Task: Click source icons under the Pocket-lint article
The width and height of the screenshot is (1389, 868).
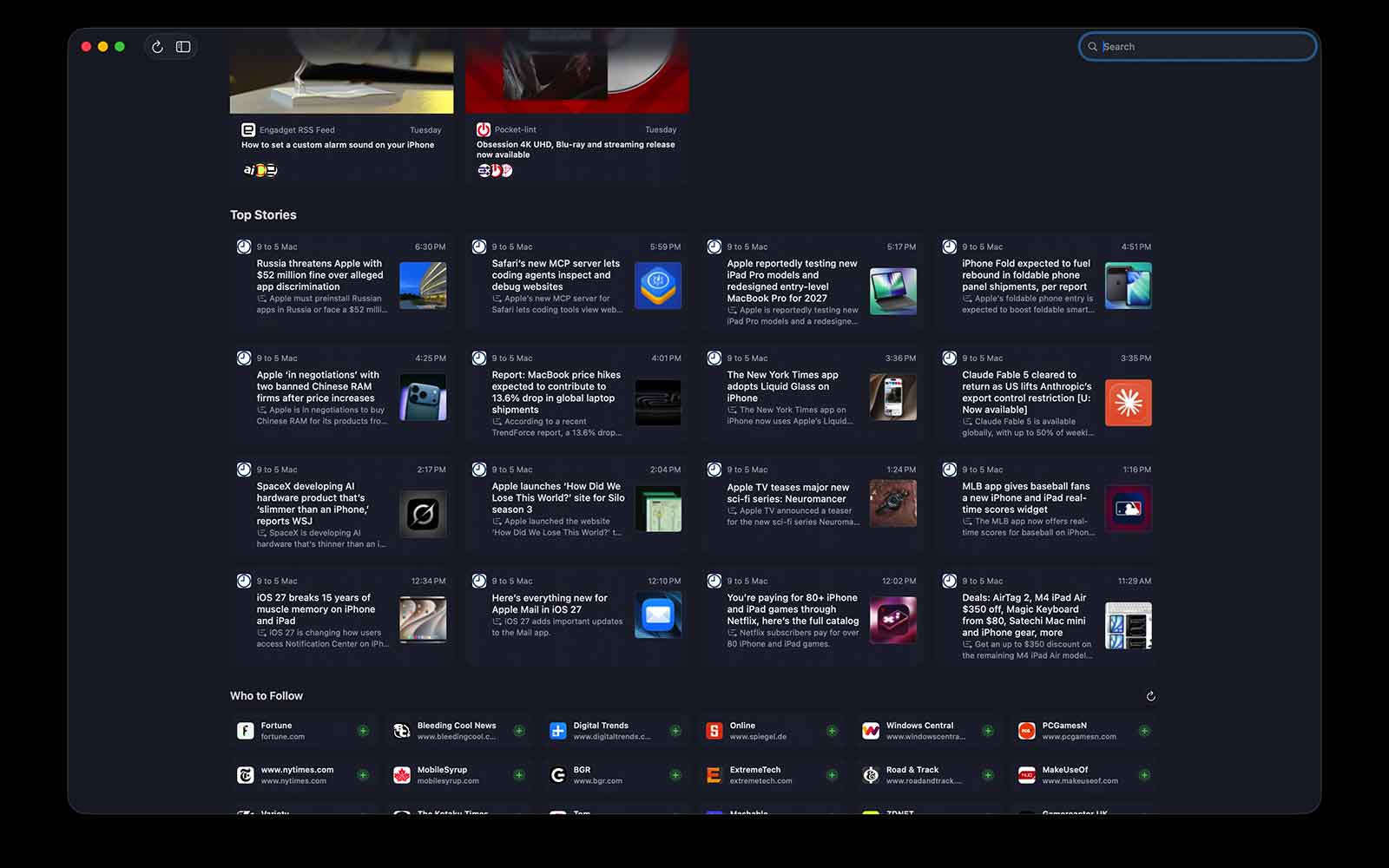Action: 495,170
